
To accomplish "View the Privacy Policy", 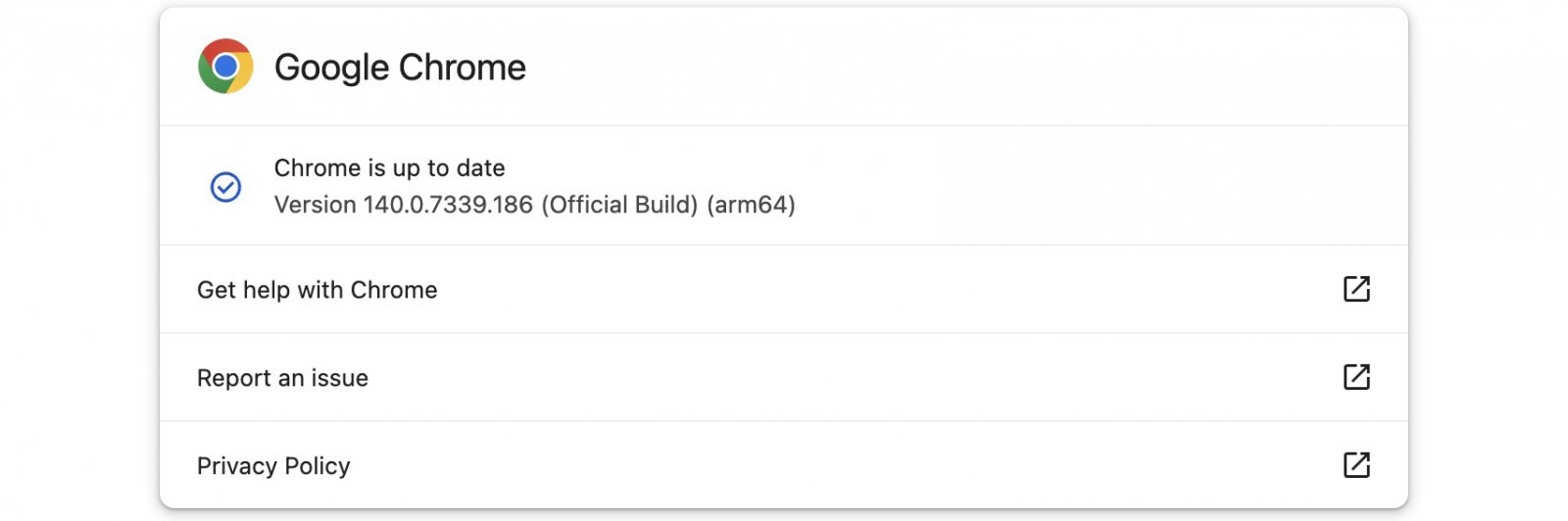I will tap(273, 466).
